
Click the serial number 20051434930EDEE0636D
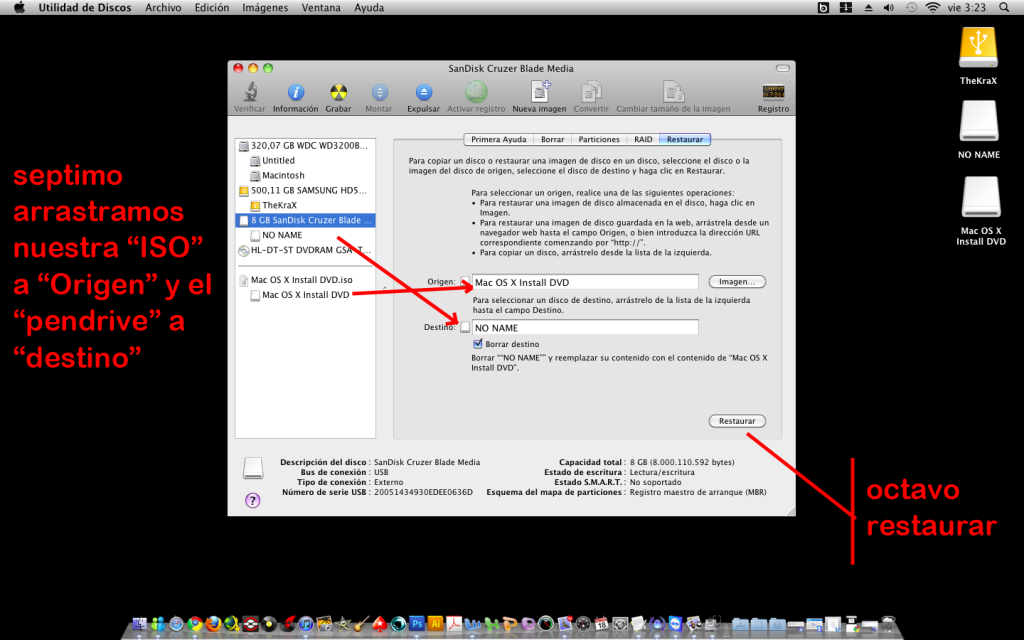tap(423, 492)
